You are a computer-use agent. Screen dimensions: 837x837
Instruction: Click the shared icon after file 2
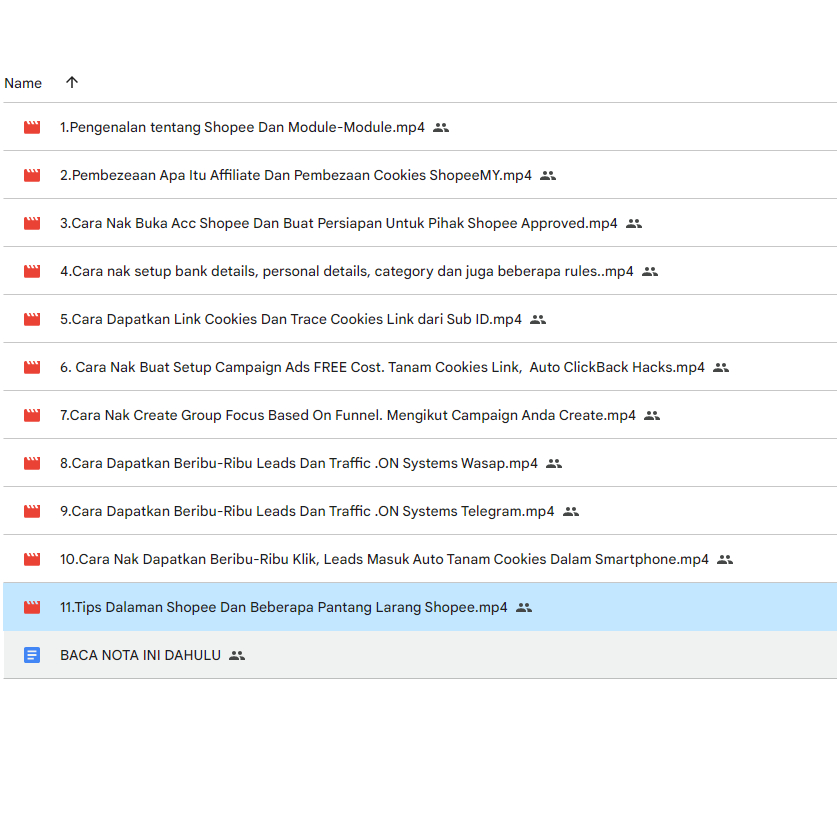(548, 175)
